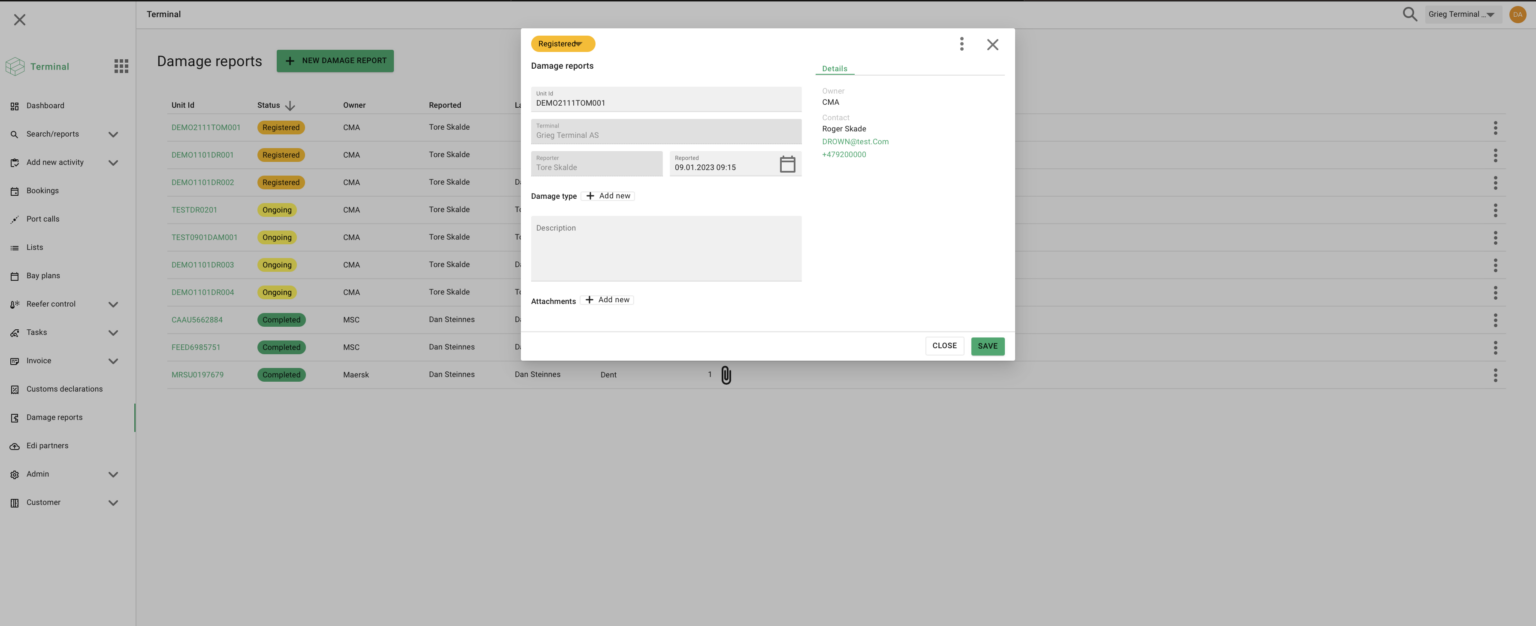Add new damage type
The width and height of the screenshot is (1536, 626).
coord(608,196)
